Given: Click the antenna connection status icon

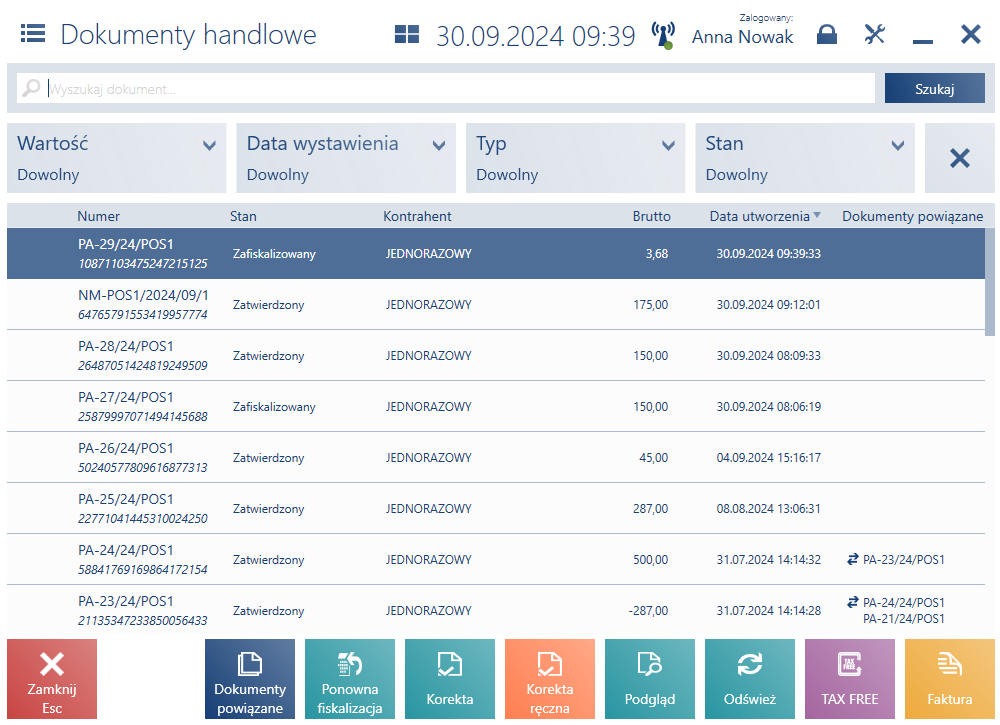Looking at the screenshot, I should (663, 35).
